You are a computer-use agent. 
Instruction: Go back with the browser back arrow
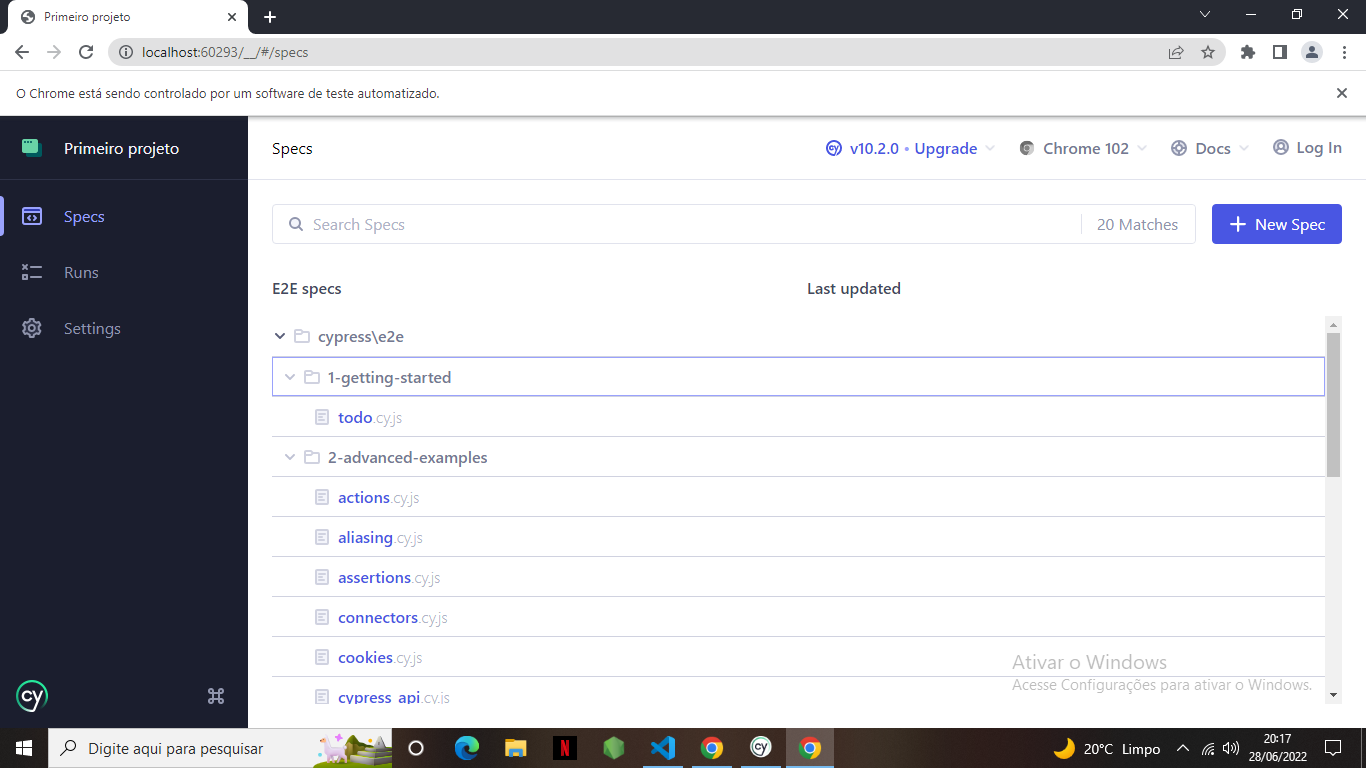click(x=22, y=52)
